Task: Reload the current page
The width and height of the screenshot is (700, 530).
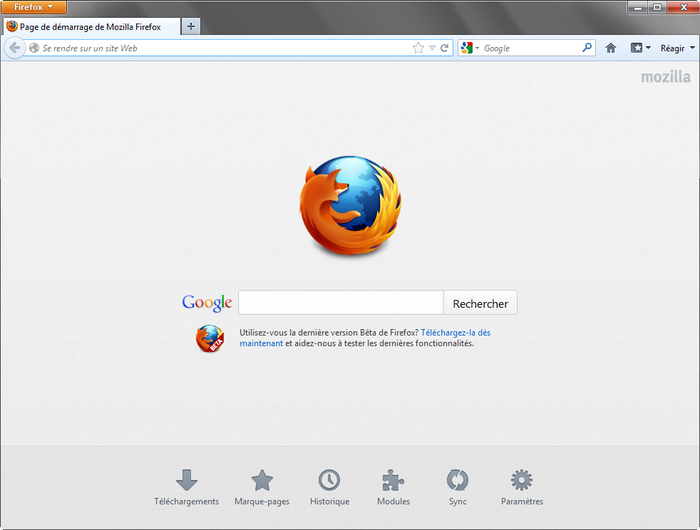Action: [445, 48]
